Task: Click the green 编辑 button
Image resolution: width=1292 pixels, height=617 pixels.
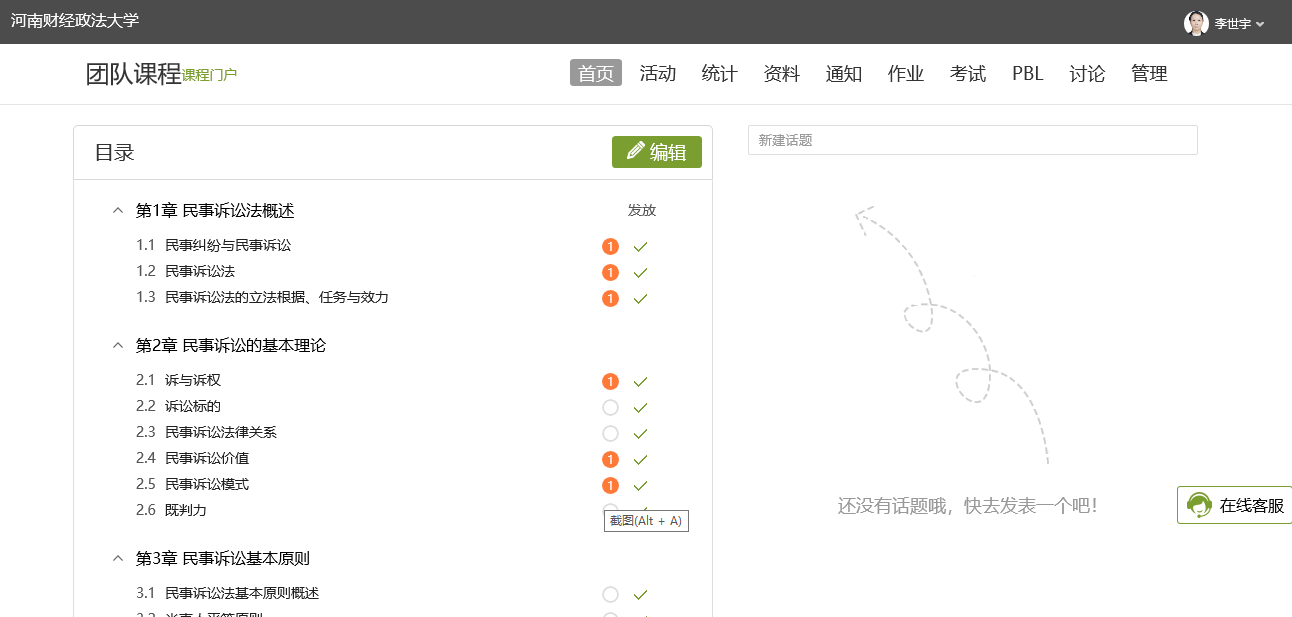Action: coord(656,152)
